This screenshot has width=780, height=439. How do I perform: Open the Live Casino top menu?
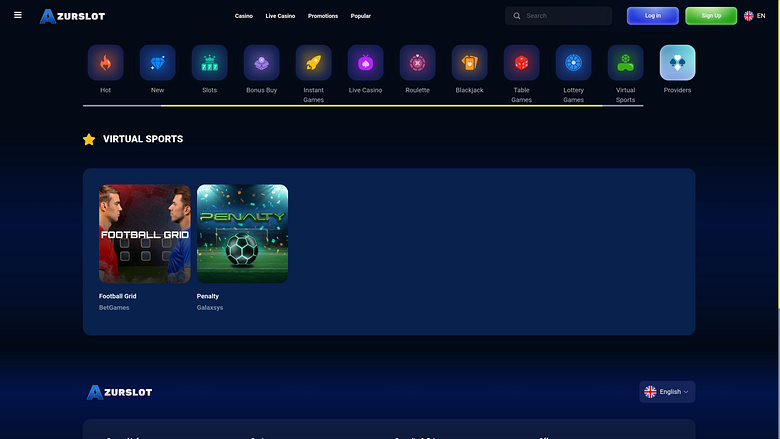tap(280, 16)
